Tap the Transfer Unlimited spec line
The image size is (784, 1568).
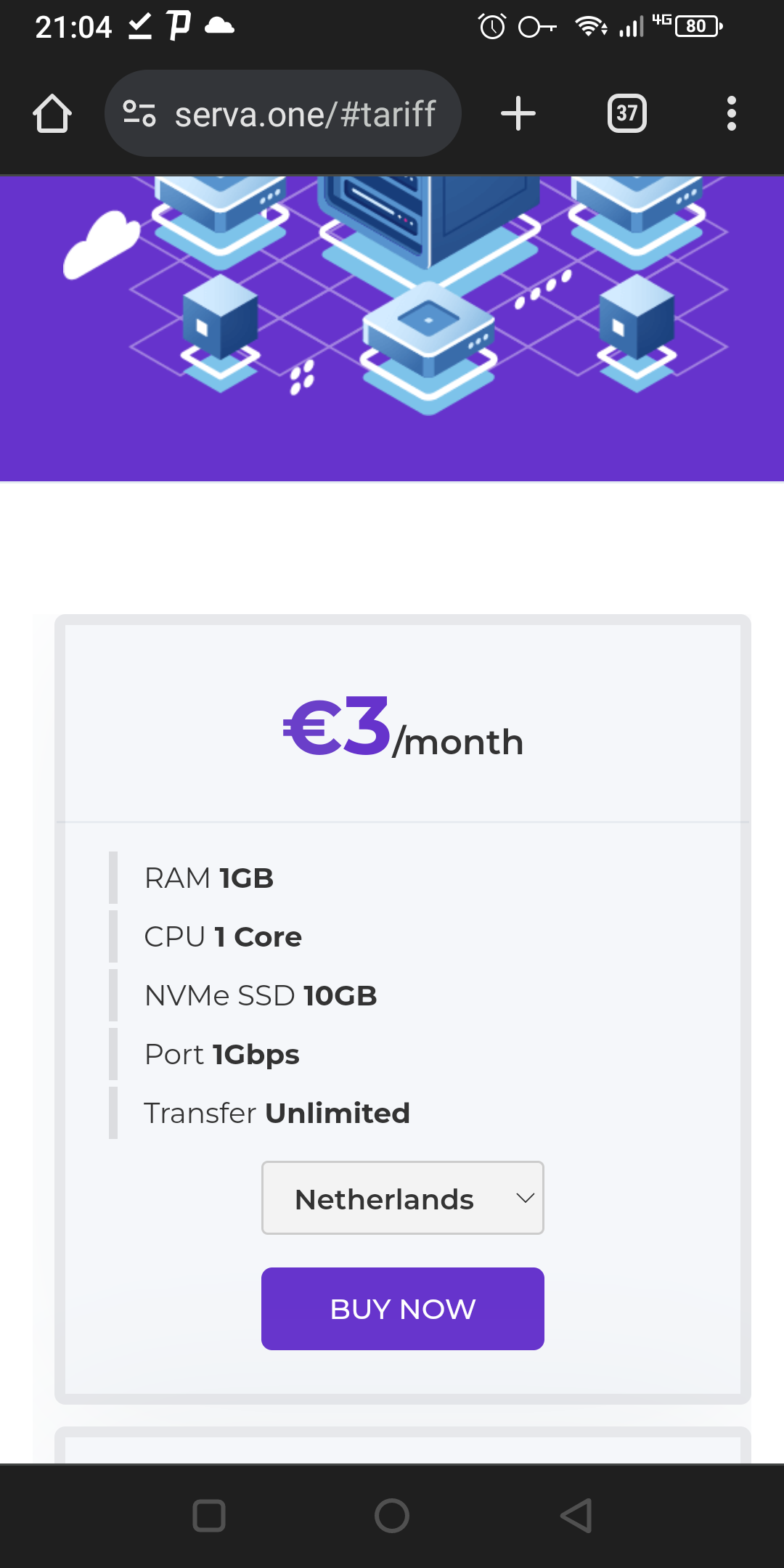[277, 1113]
